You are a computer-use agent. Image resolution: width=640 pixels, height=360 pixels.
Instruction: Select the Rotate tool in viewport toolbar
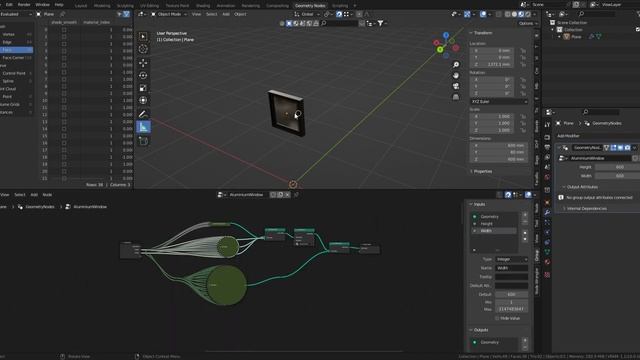143,76
